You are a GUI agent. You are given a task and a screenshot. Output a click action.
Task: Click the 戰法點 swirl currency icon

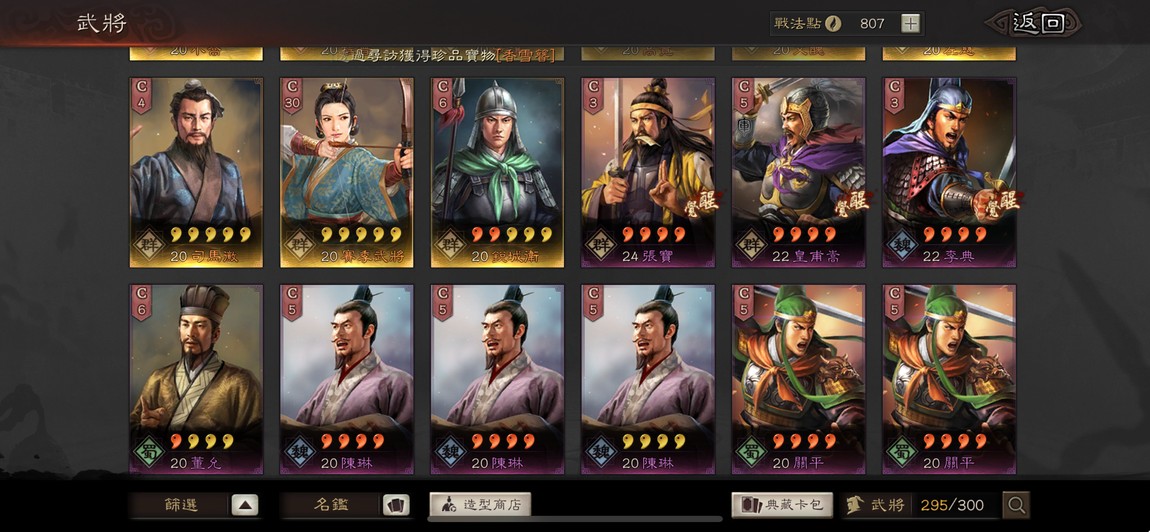coord(832,23)
